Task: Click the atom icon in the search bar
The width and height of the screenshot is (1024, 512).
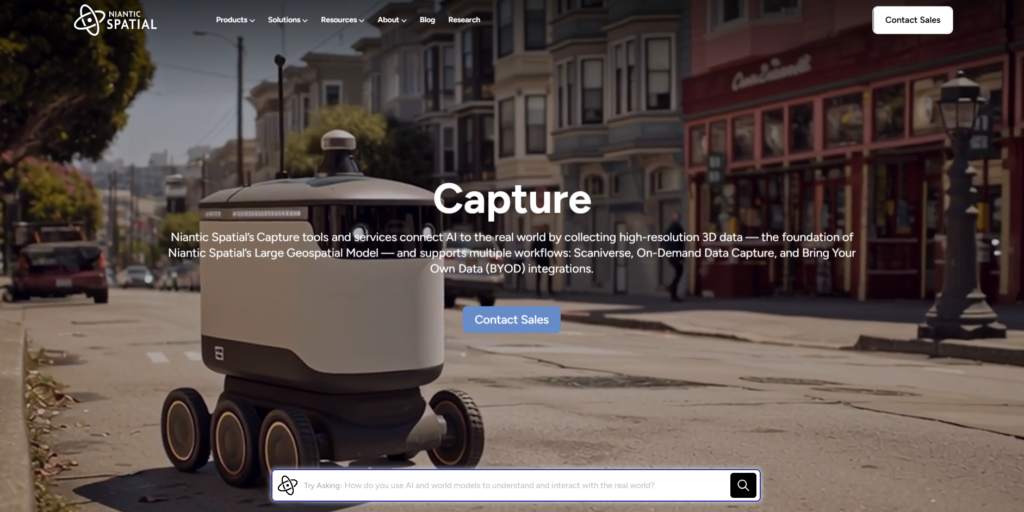Action: [288, 486]
